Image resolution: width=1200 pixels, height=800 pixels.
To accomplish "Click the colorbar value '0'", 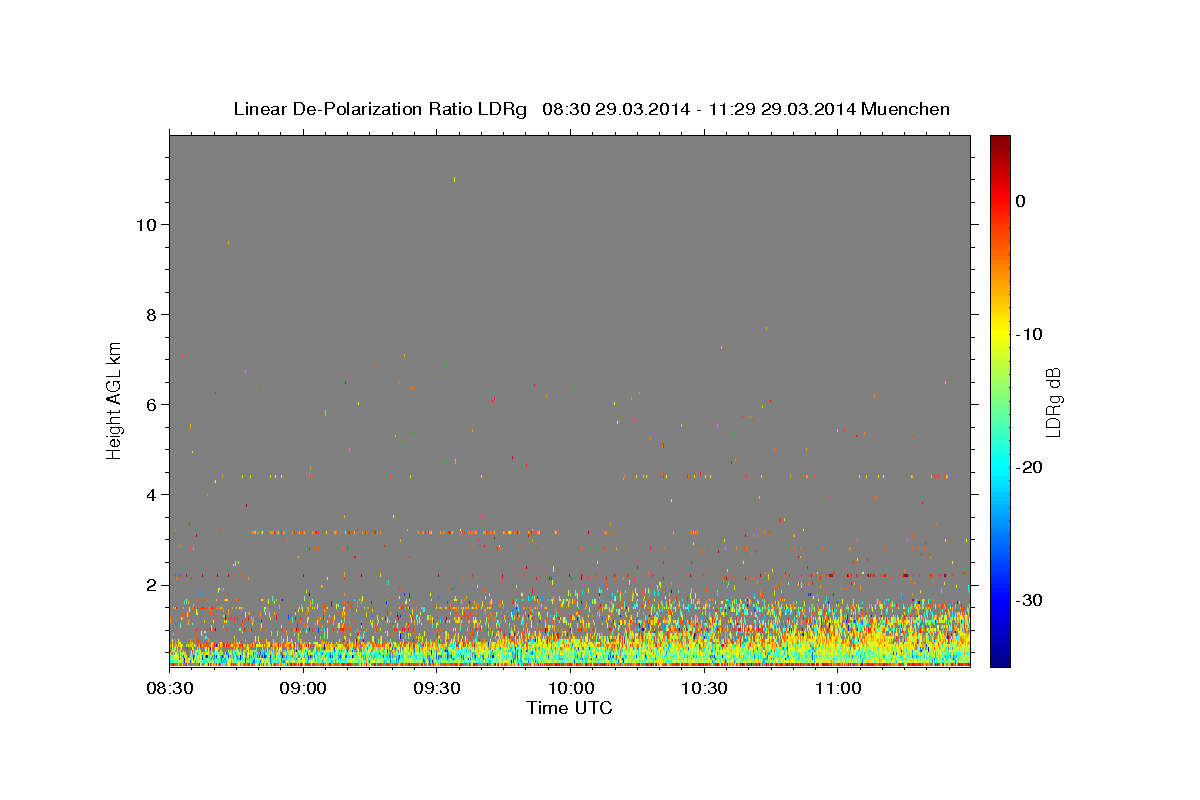I will 1021,201.
